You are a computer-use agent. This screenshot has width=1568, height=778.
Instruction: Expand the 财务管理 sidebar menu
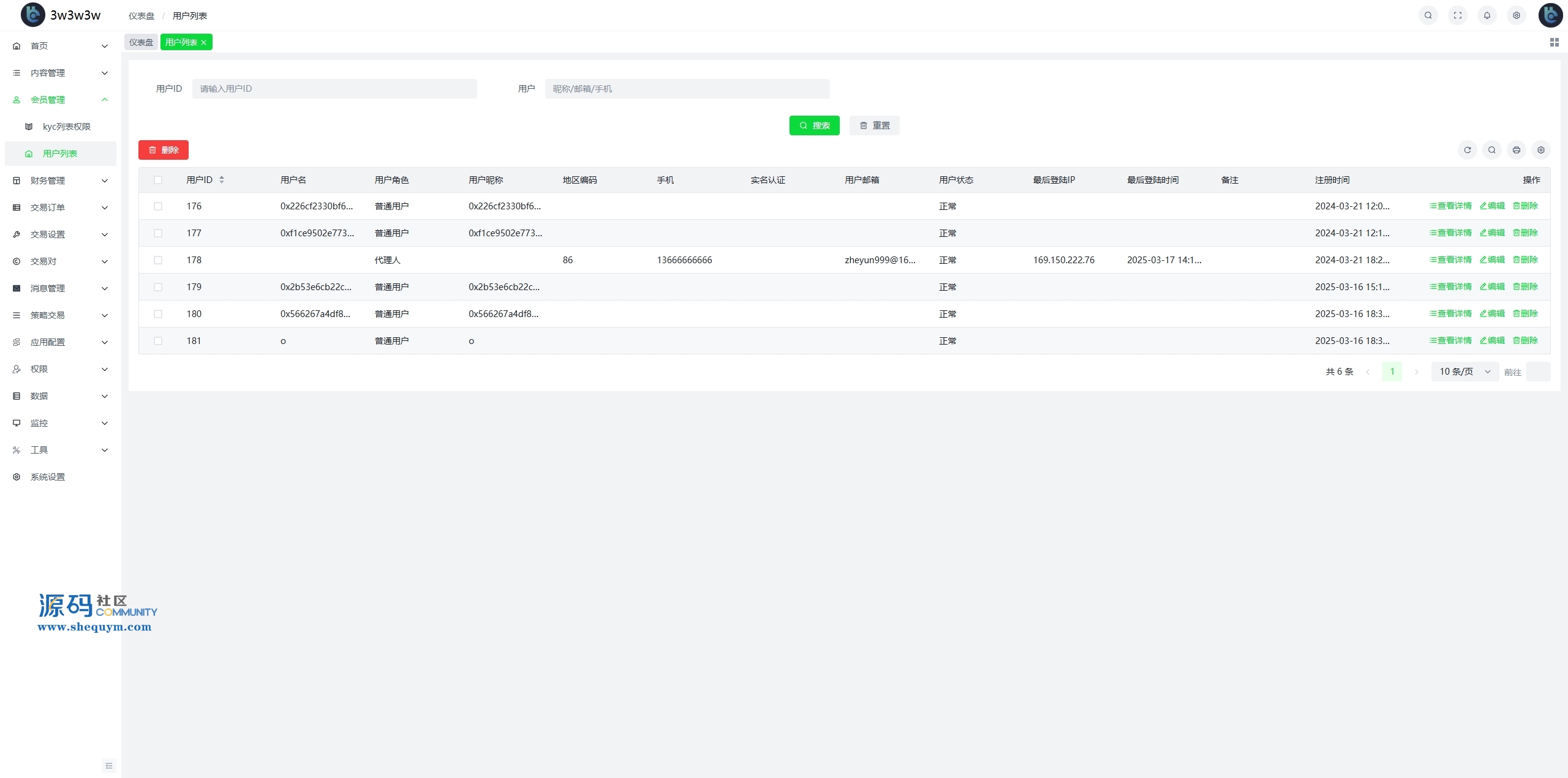[60, 181]
